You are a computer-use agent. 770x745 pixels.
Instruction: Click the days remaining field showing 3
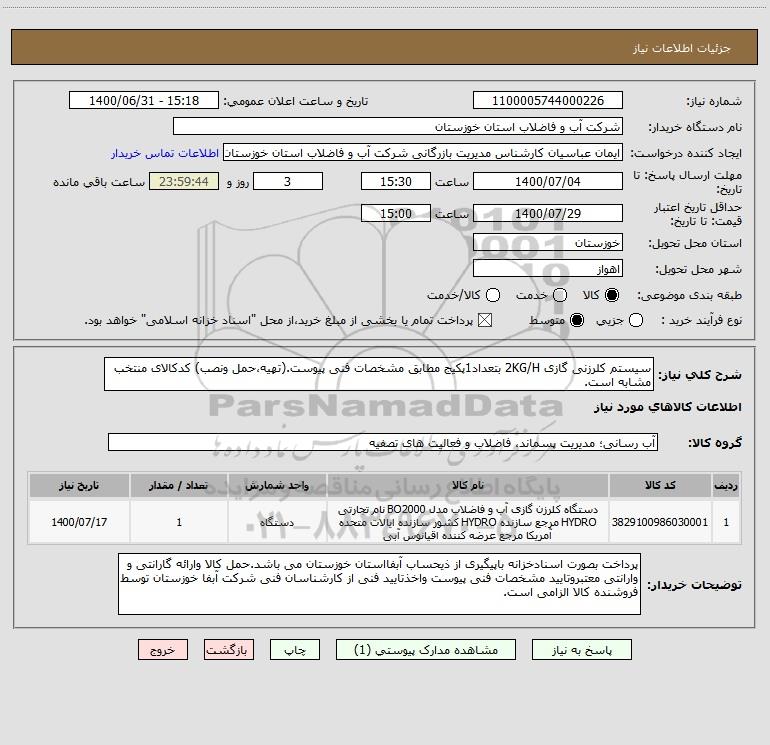tap(288, 181)
